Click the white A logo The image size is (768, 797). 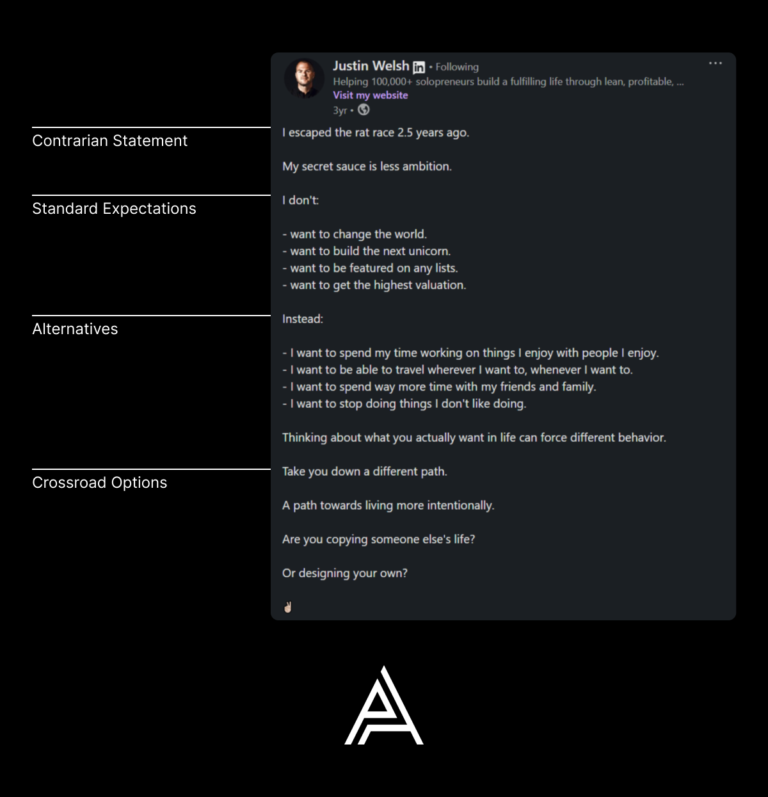point(384,706)
